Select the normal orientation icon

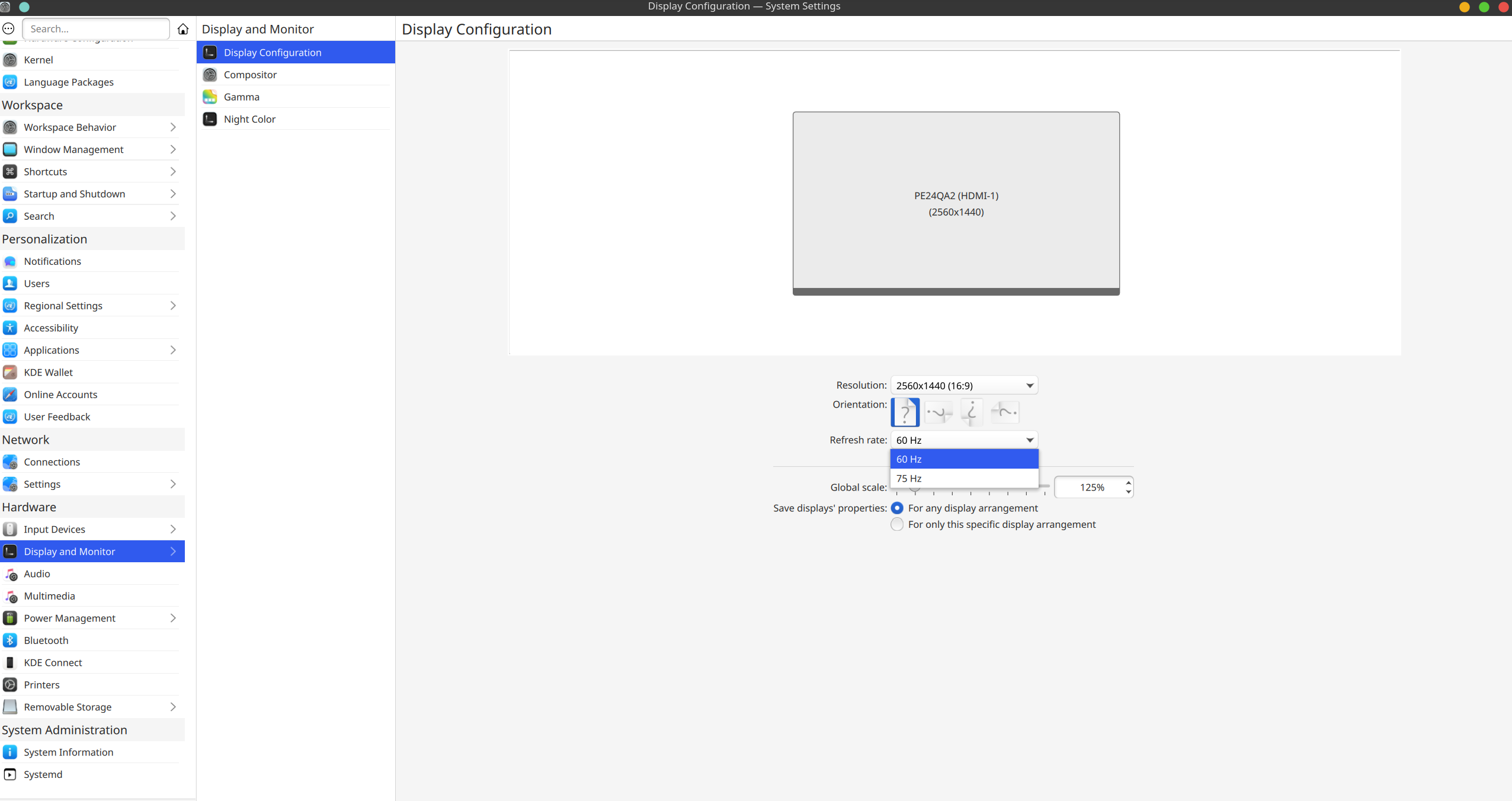[x=905, y=412]
